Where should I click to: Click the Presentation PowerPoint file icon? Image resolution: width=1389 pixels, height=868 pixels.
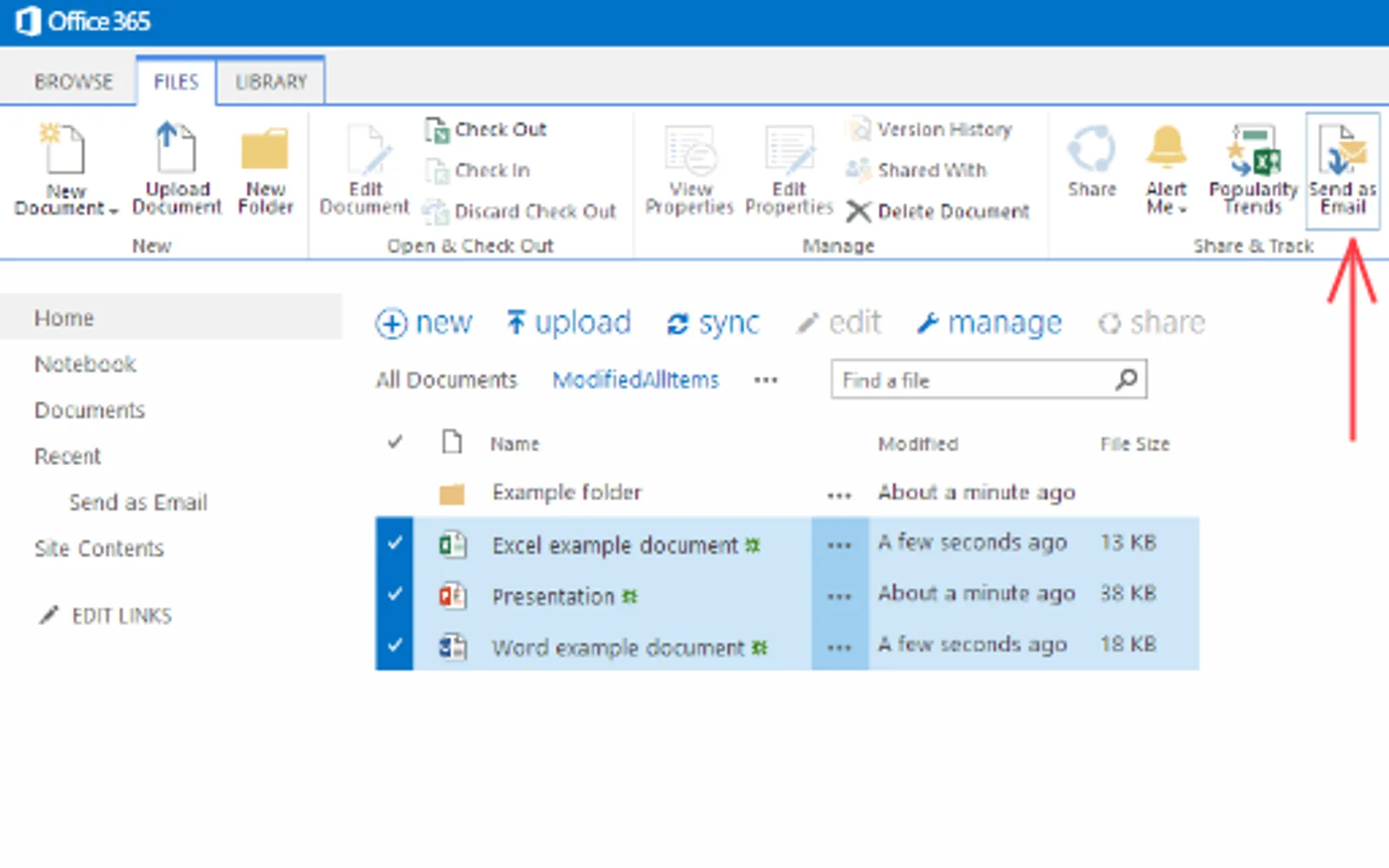pos(452,596)
